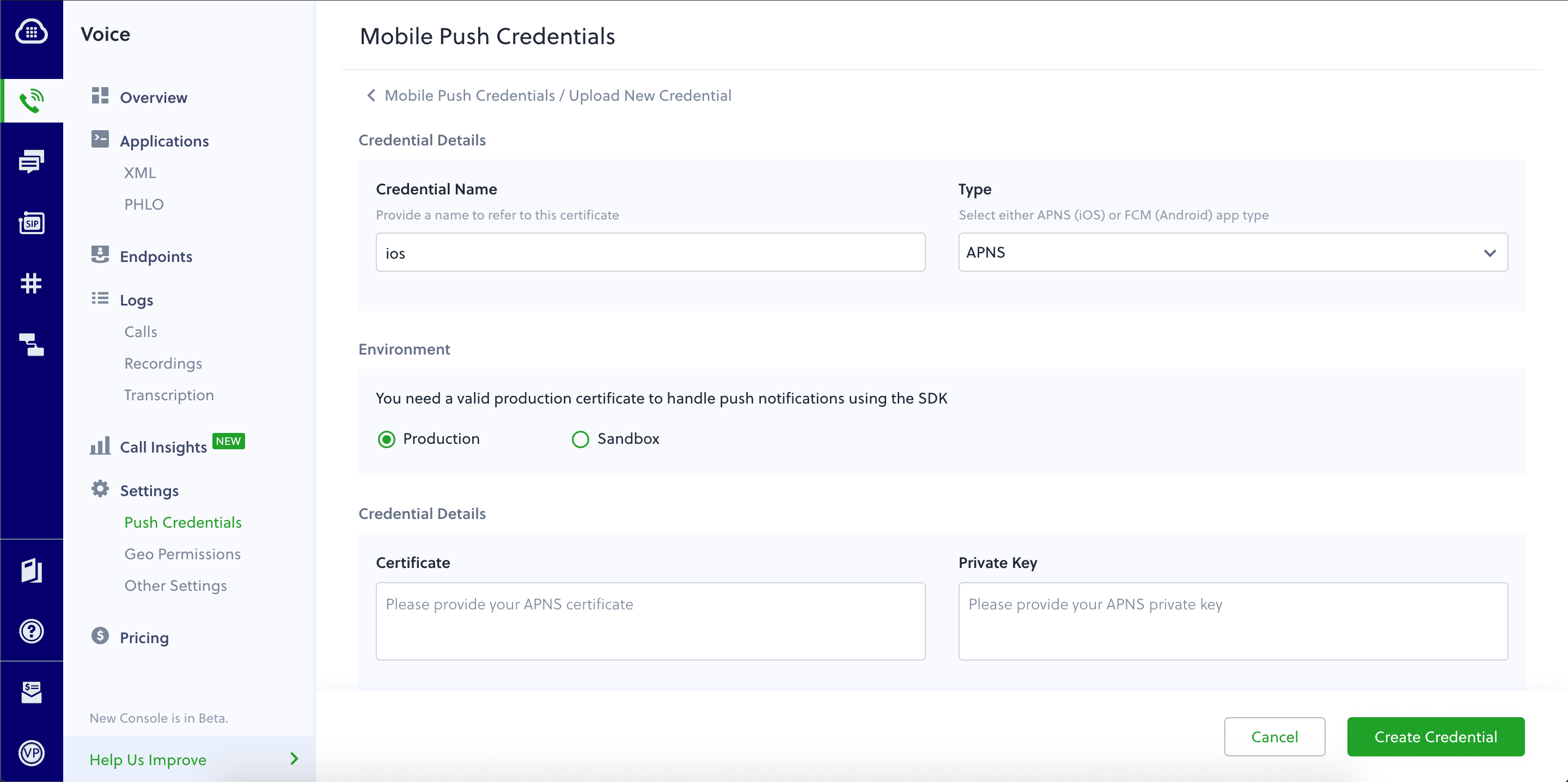Select the Production environment radio button
This screenshot has height=782, width=1568.
(387, 439)
